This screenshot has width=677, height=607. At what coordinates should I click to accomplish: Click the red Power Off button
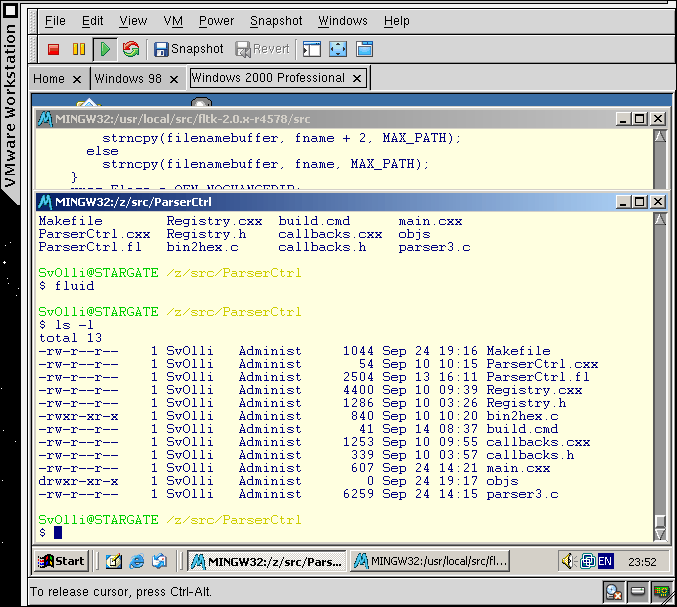click(54, 49)
